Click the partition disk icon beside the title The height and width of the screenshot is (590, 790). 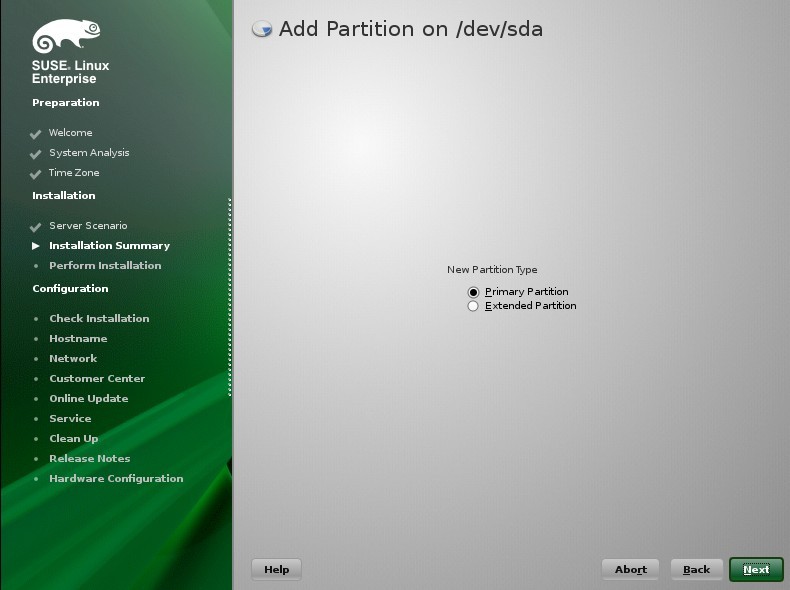point(262,29)
